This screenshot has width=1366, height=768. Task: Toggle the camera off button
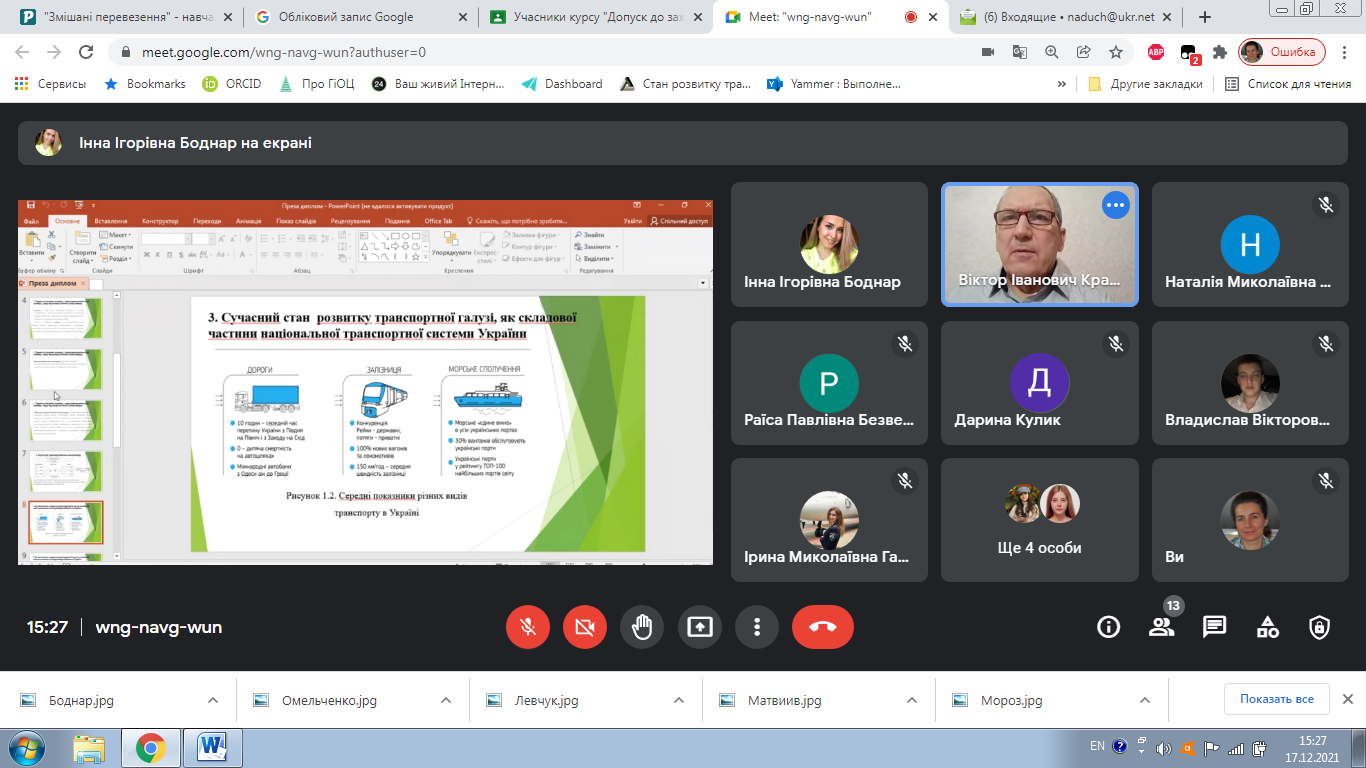[x=585, y=627]
